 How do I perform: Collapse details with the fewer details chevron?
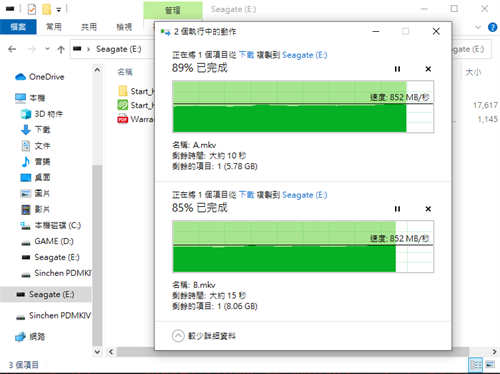[x=178, y=336]
